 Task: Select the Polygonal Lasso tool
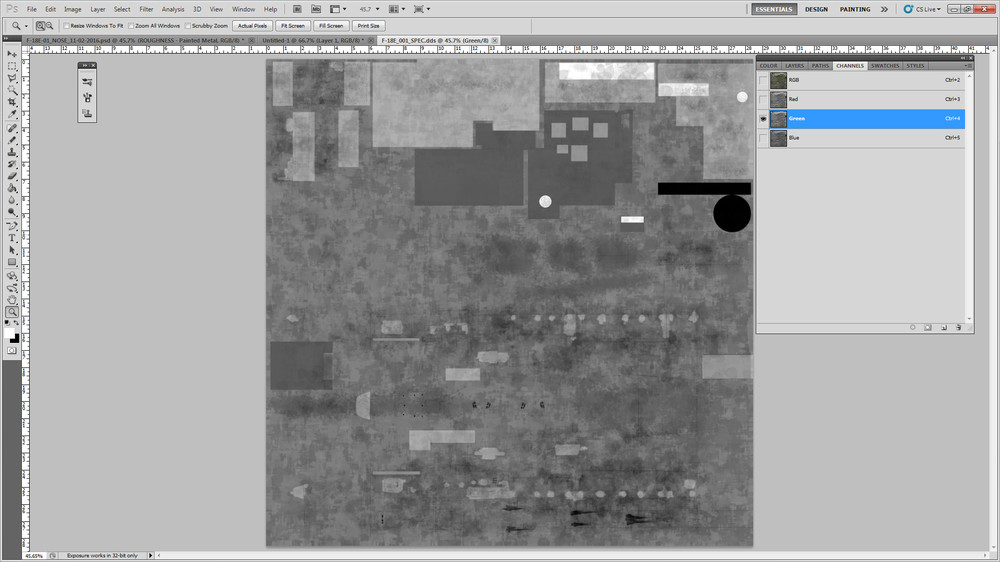[x=12, y=78]
